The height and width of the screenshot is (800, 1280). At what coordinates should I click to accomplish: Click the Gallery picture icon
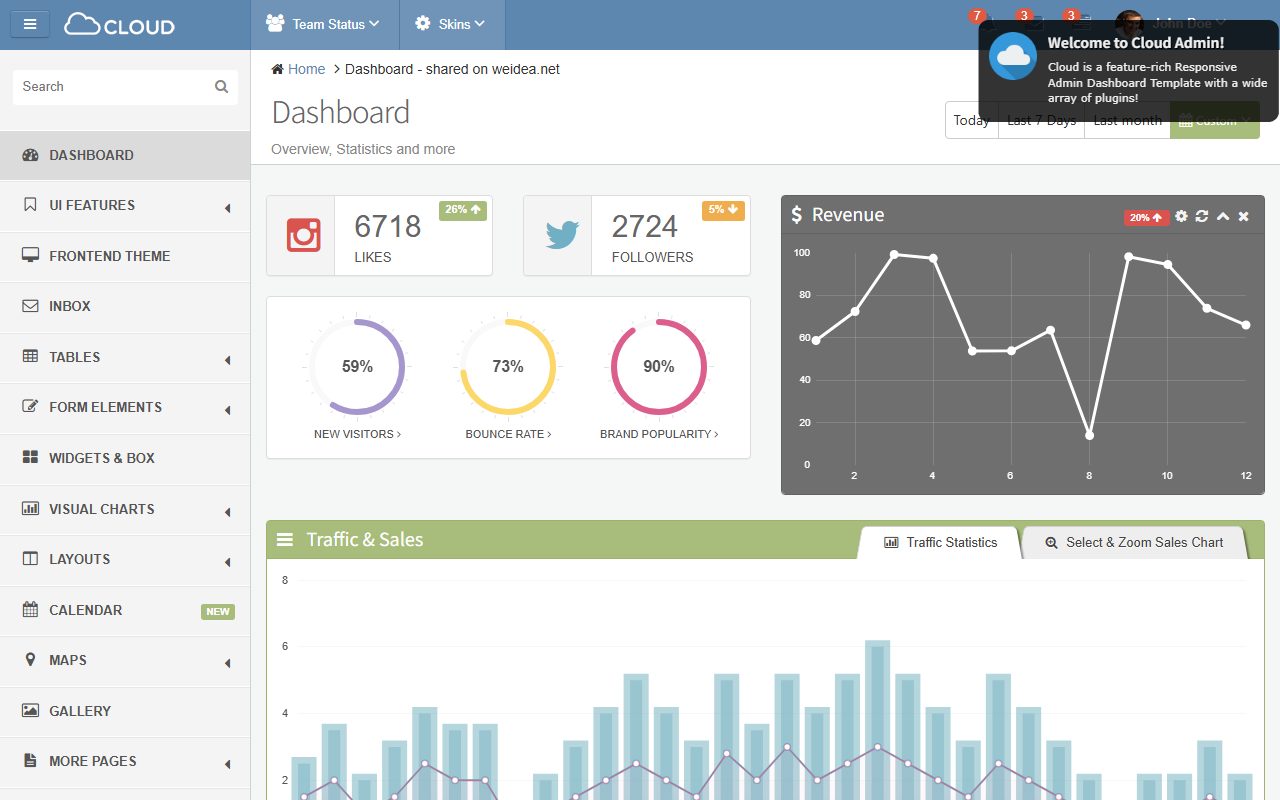pyautogui.click(x=30, y=711)
